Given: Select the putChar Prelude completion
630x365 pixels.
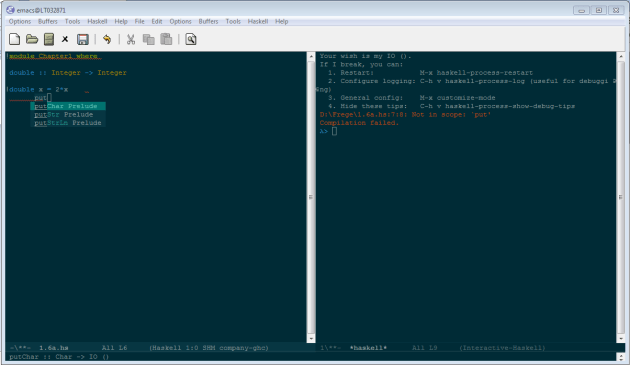Looking at the screenshot, I should [68, 106].
